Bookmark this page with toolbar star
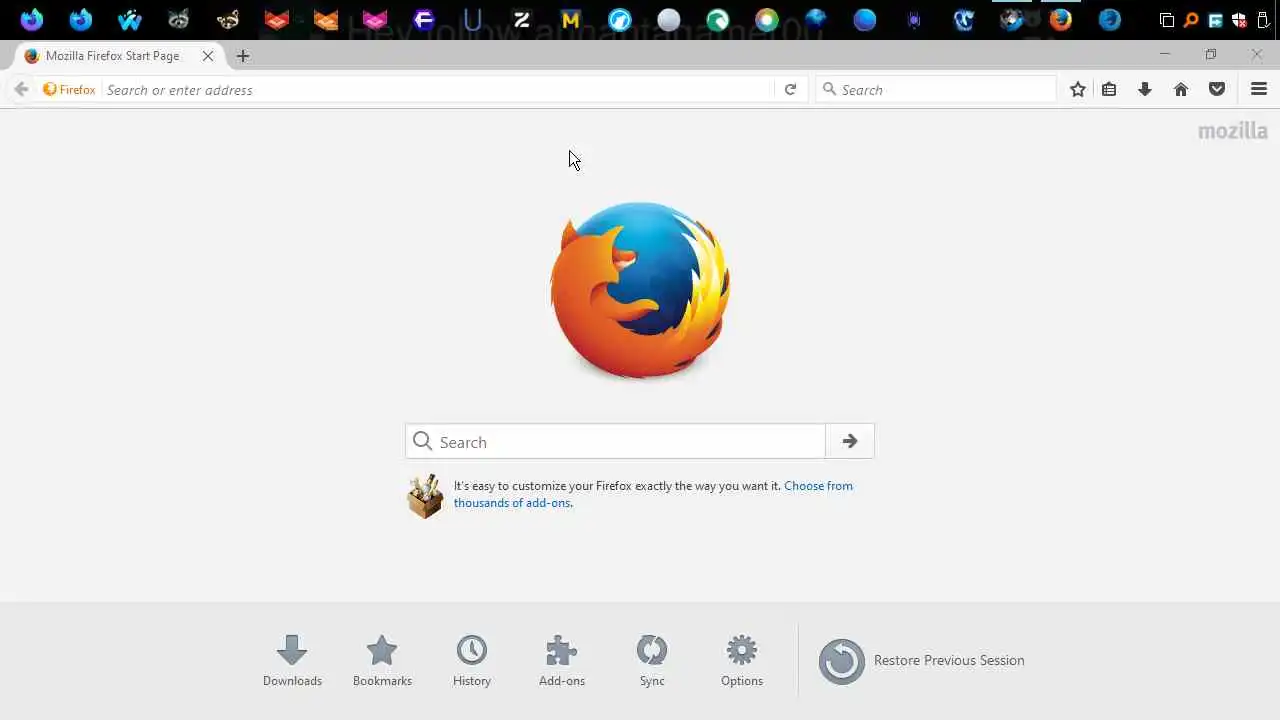Screen dimensions: 1280x720 (1077, 89)
